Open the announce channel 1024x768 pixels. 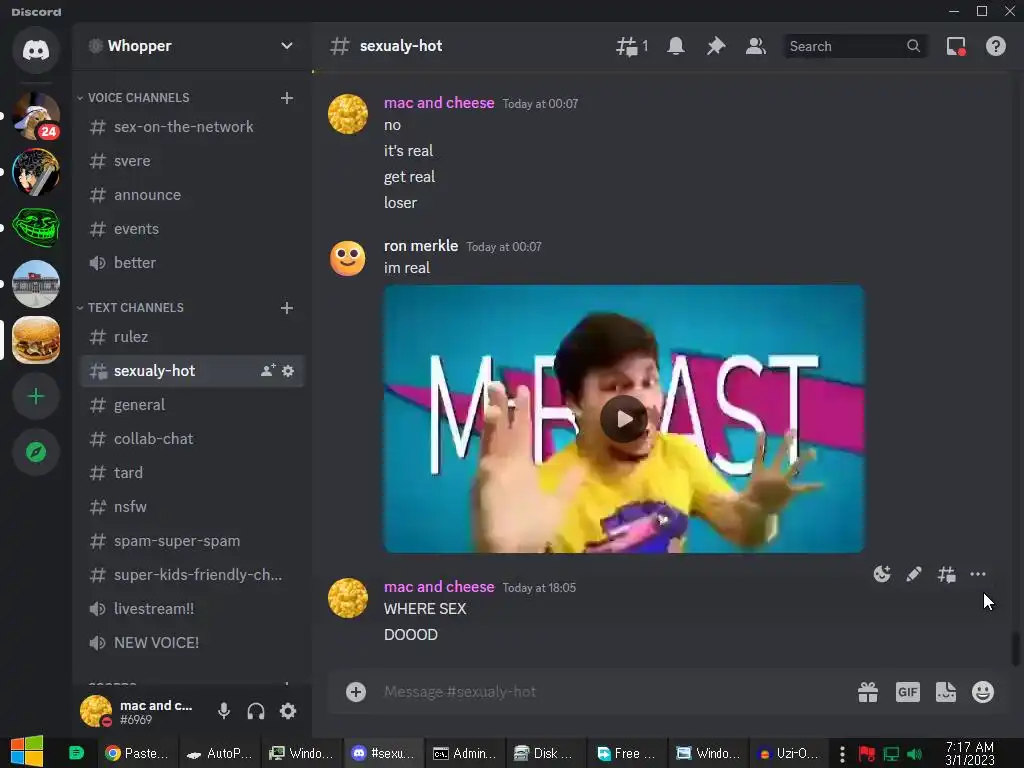(x=192, y=195)
